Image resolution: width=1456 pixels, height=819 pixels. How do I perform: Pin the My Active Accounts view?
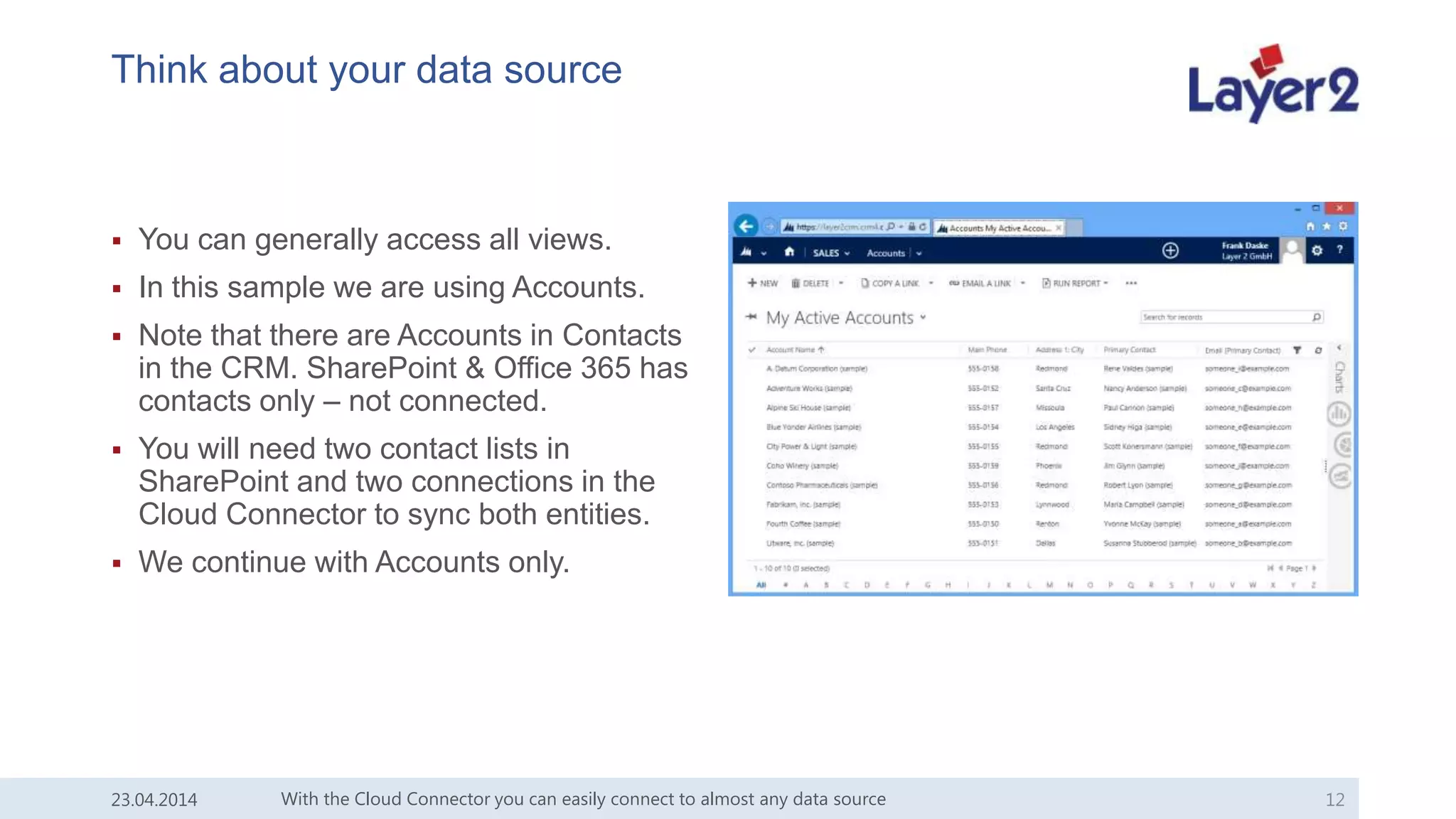pyautogui.click(x=751, y=317)
